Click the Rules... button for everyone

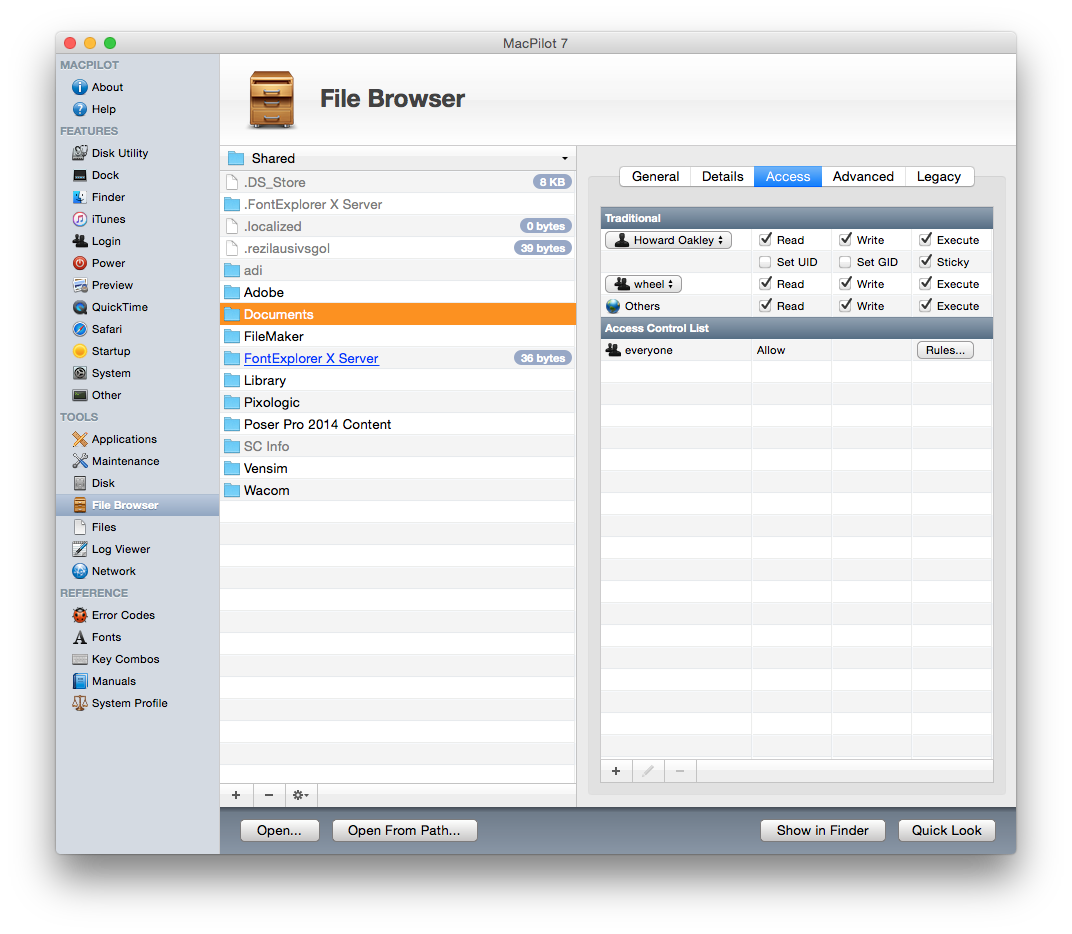coord(944,350)
